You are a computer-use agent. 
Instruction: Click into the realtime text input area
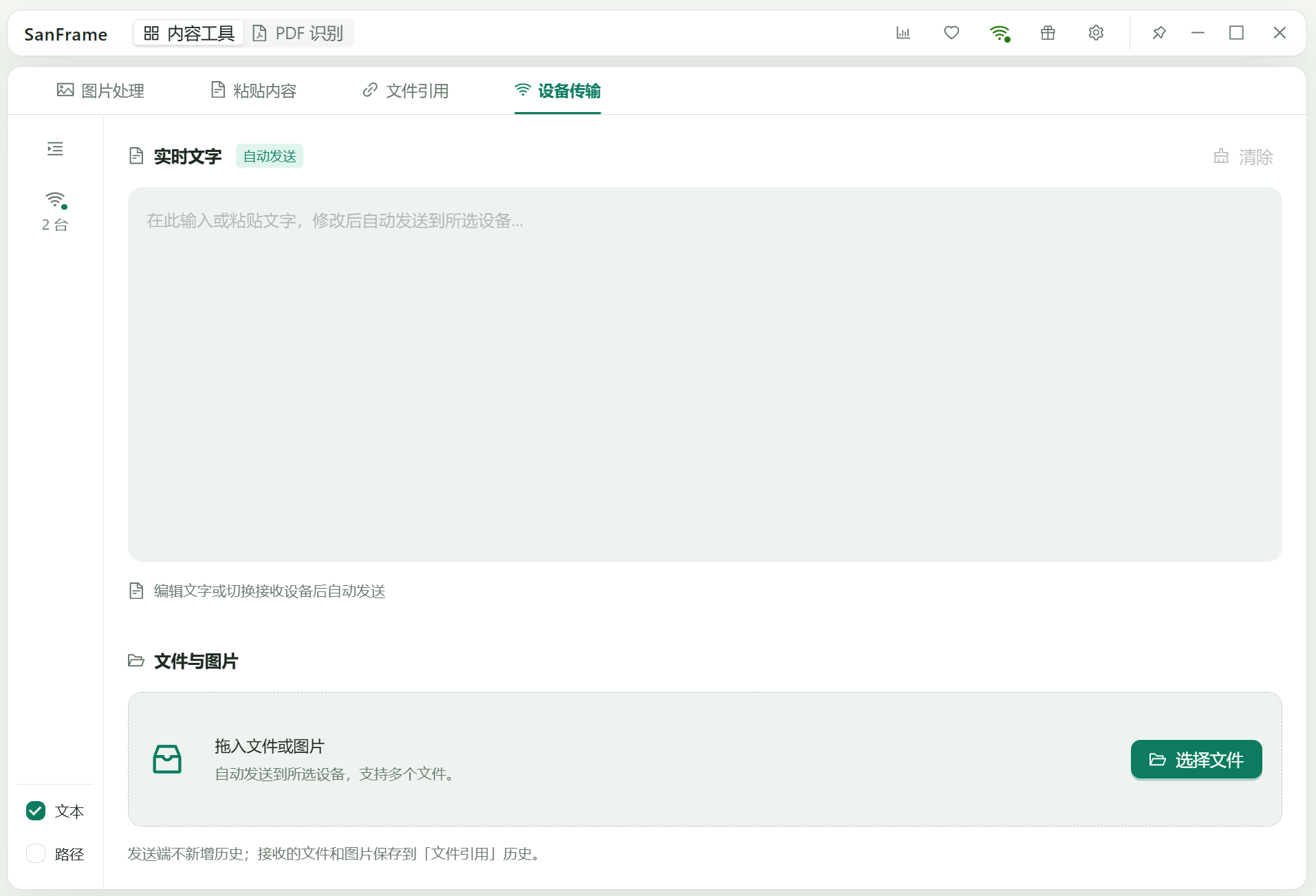coord(705,374)
